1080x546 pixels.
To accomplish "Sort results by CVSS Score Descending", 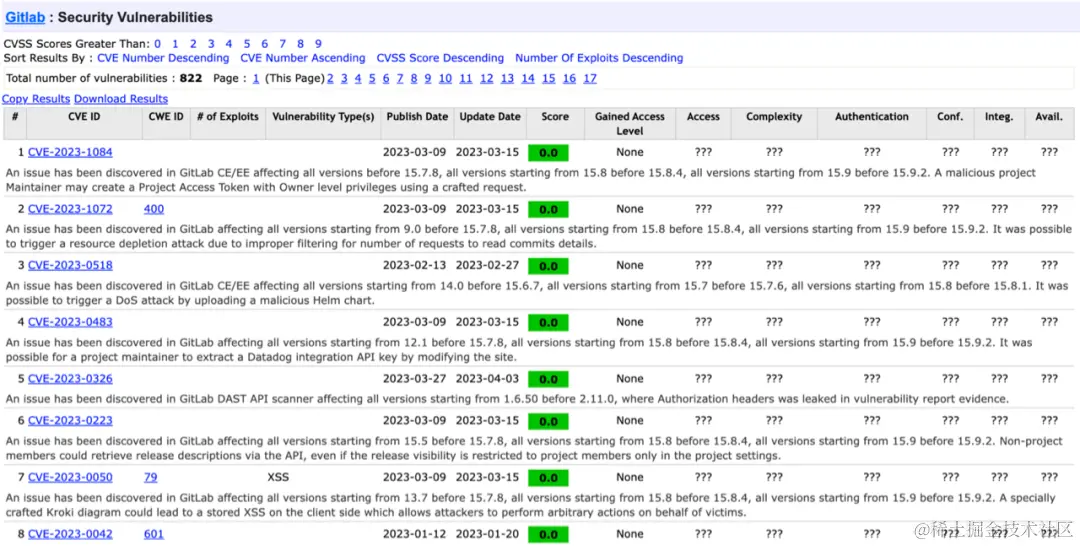I will (x=440, y=58).
